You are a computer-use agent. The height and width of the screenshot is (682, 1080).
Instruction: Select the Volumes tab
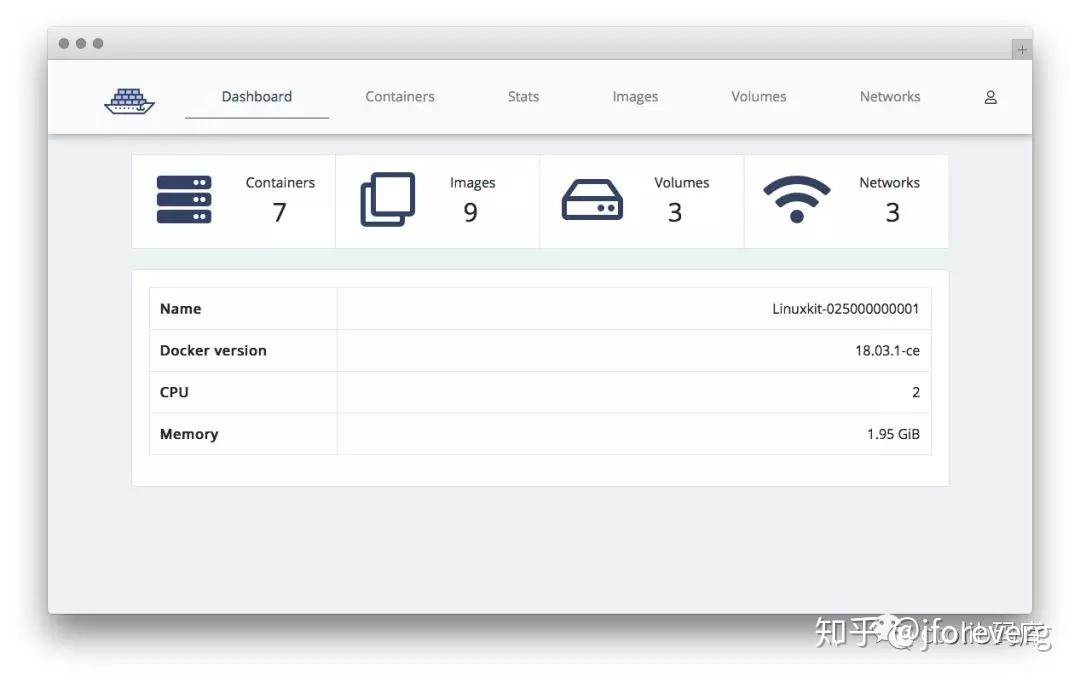click(758, 96)
